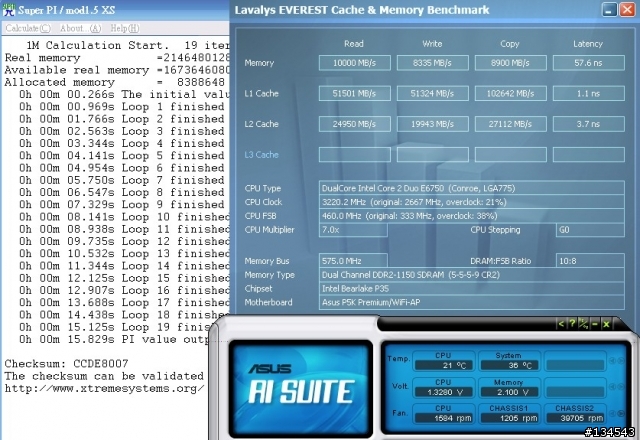
Task: Click the ASUS AI Suite logo panel
Action: [300, 389]
